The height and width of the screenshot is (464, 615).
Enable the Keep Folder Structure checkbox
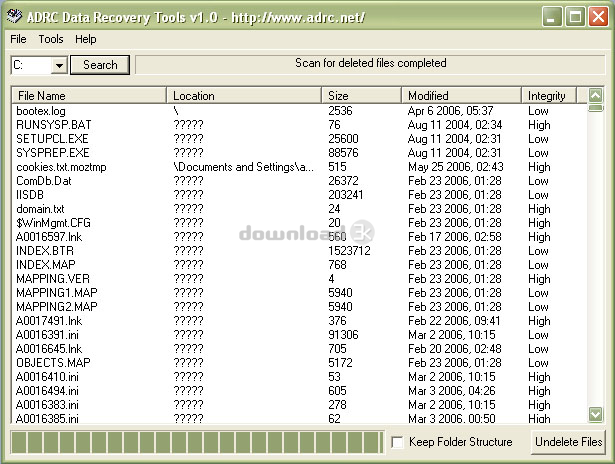click(x=397, y=442)
